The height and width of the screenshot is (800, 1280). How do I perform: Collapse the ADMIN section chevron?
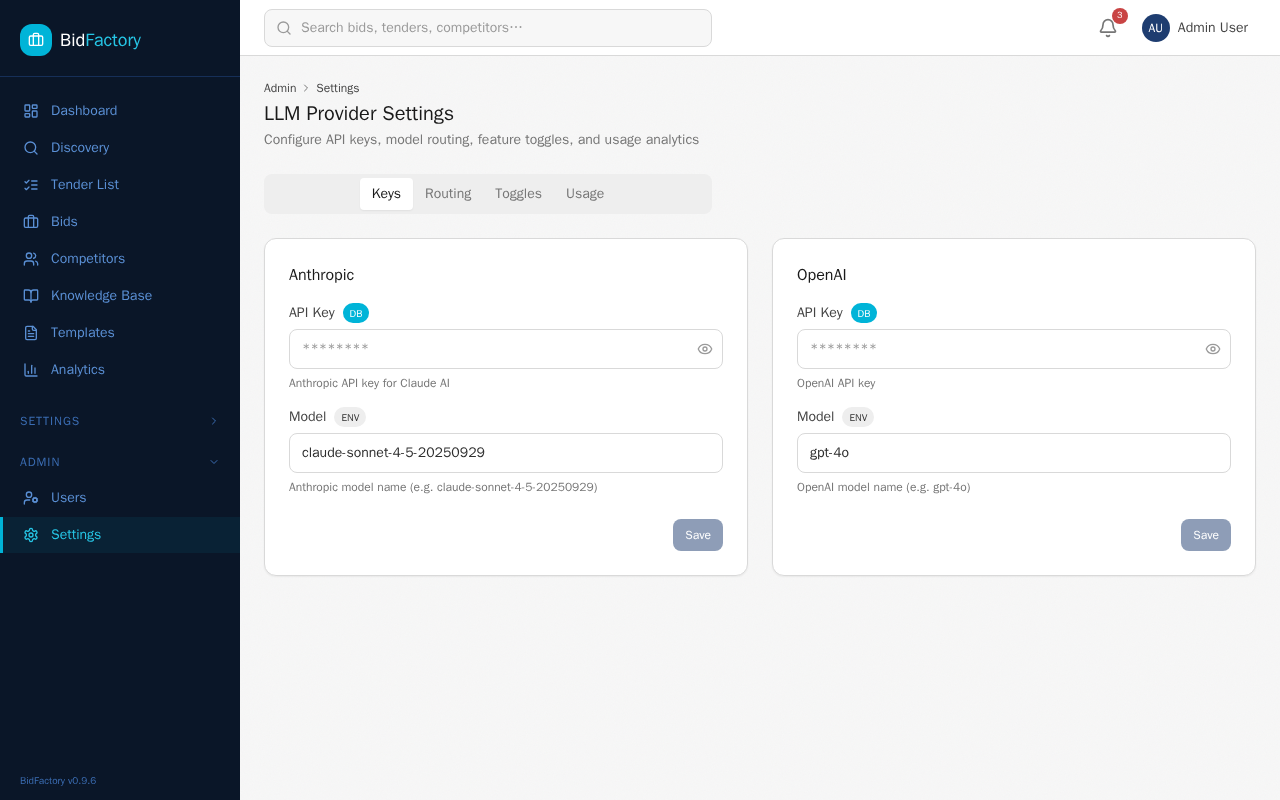[213, 462]
